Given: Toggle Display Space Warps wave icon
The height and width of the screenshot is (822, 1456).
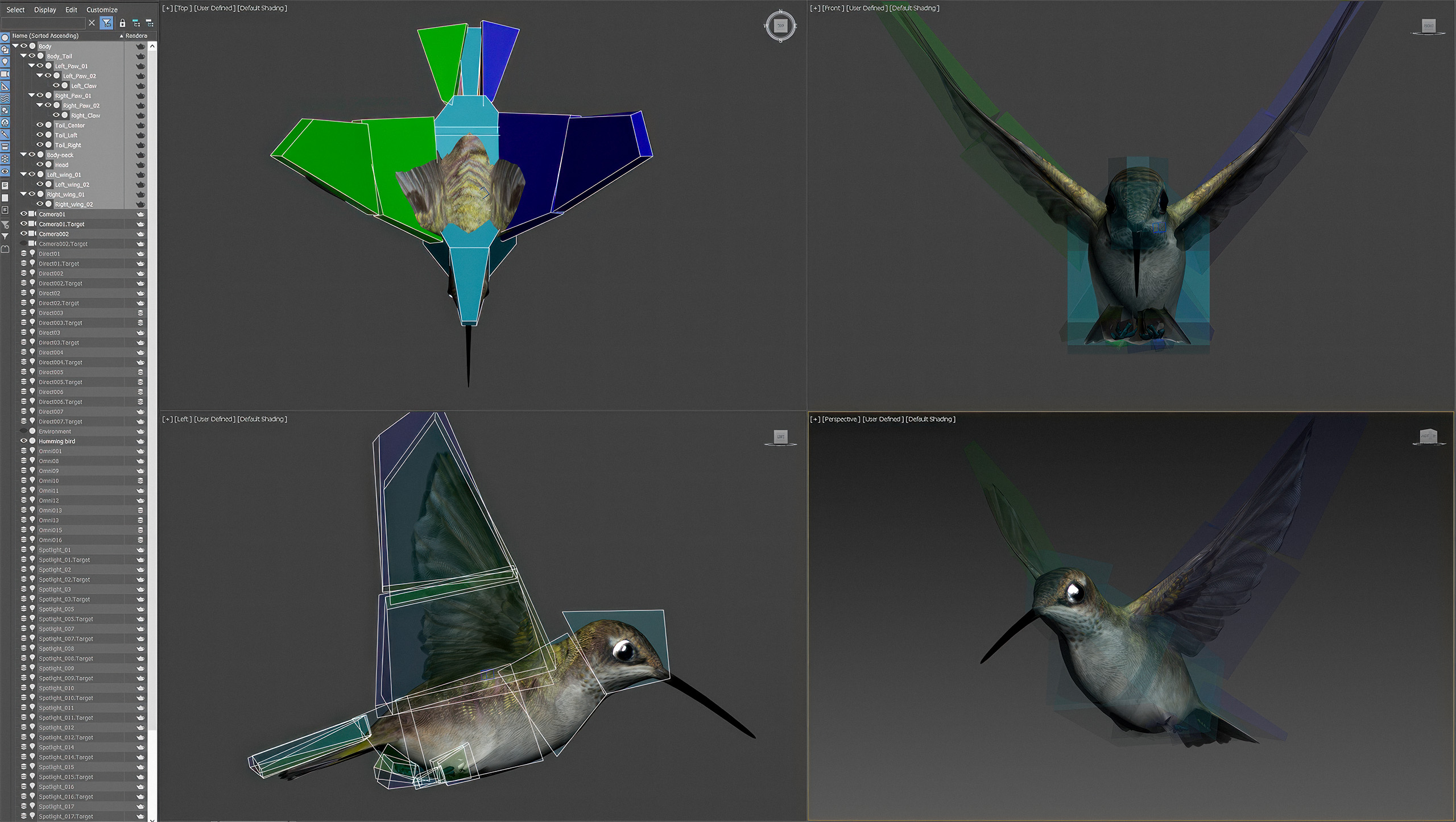Looking at the screenshot, I should (5, 98).
